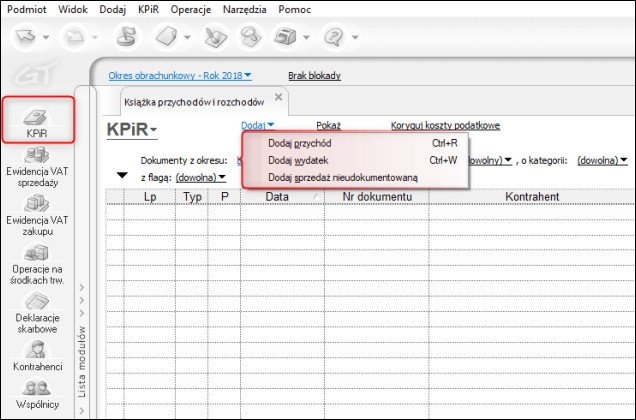Image resolution: width=636 pixels, height=420 pixels.
Task: Collapse filters with the black triangle
Action: [122, 175]
